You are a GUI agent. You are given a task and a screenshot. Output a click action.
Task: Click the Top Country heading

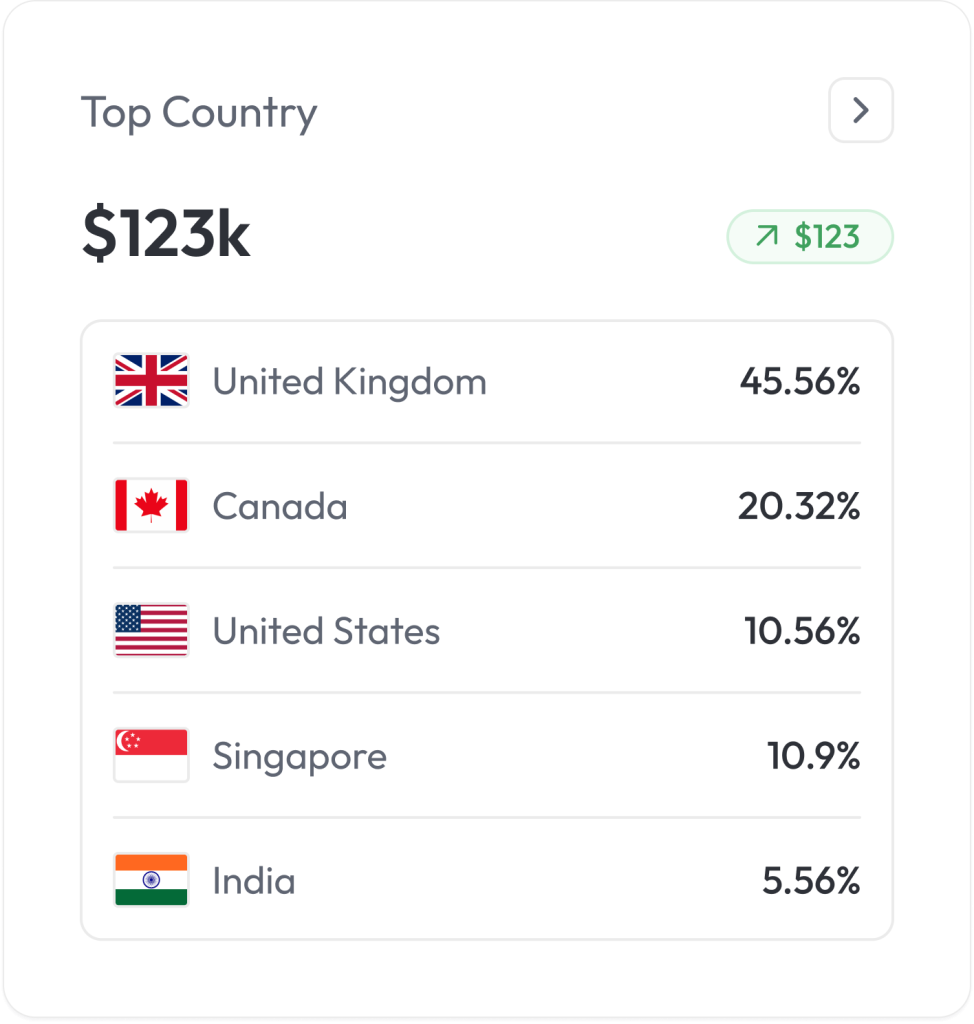tap(199, 113)
